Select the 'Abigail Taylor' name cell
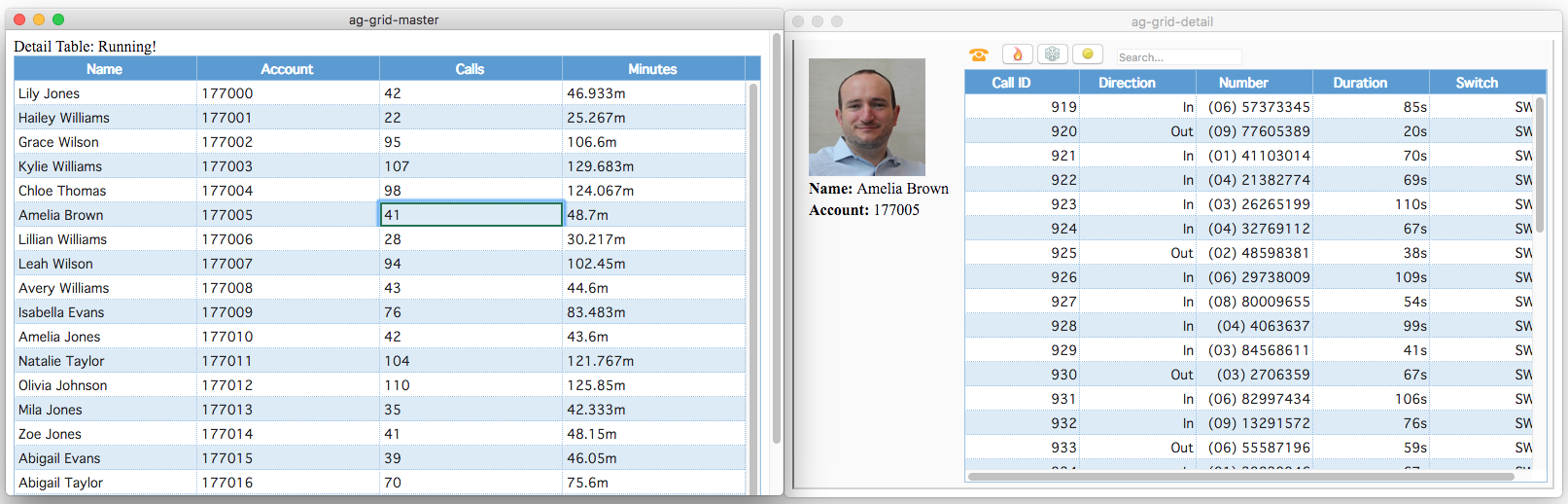1568x504 pixels. pos(105,483)
